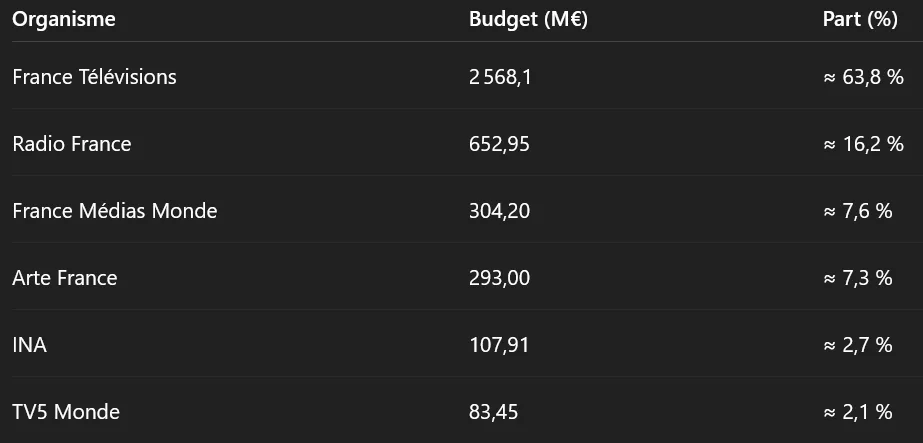Click the budget value 293,00
Image resolution: width=923 pixels, height=443 pixels.
[x=499, y=278]
